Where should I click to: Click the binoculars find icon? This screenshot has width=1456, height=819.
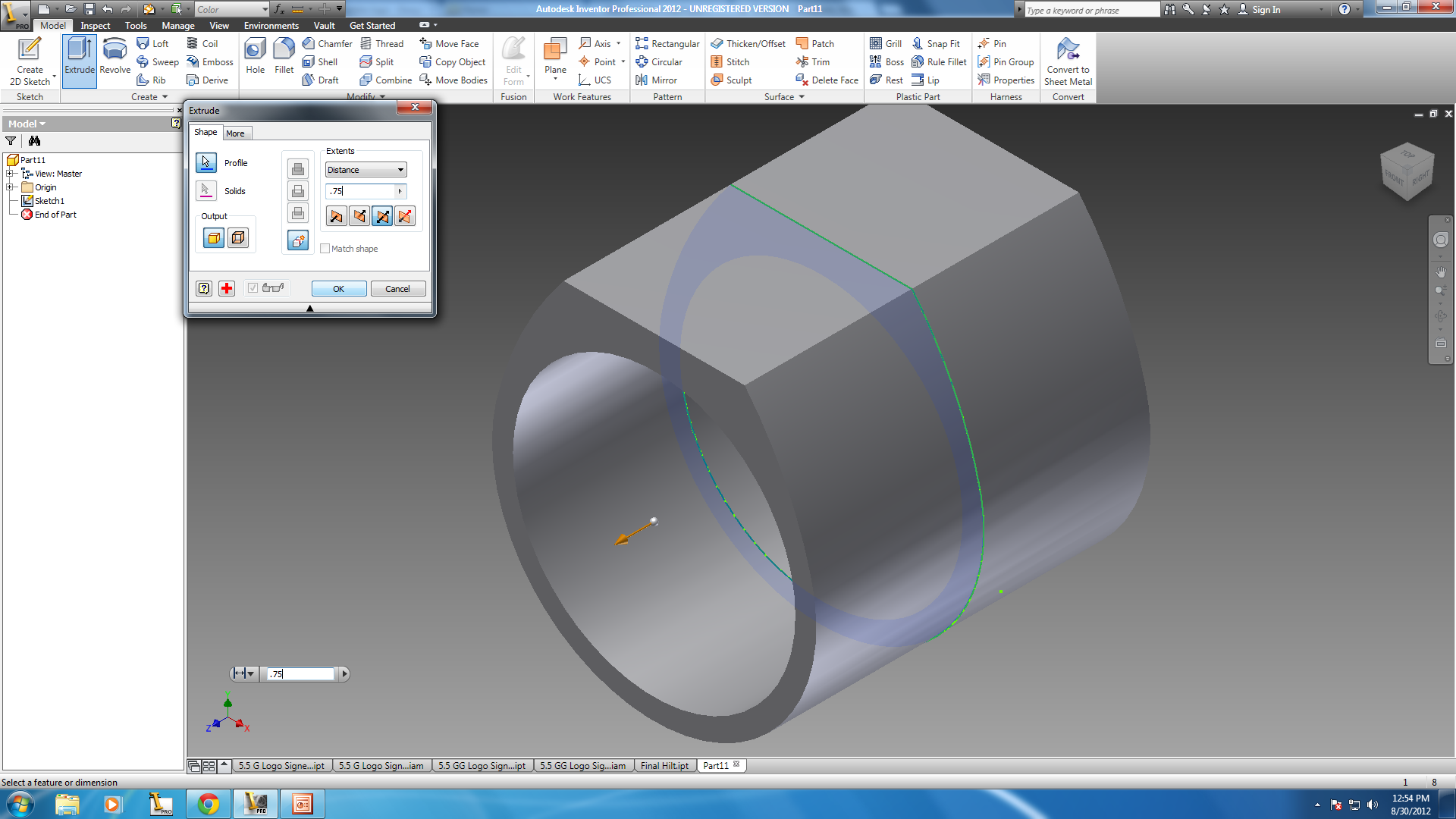point(34,140)
